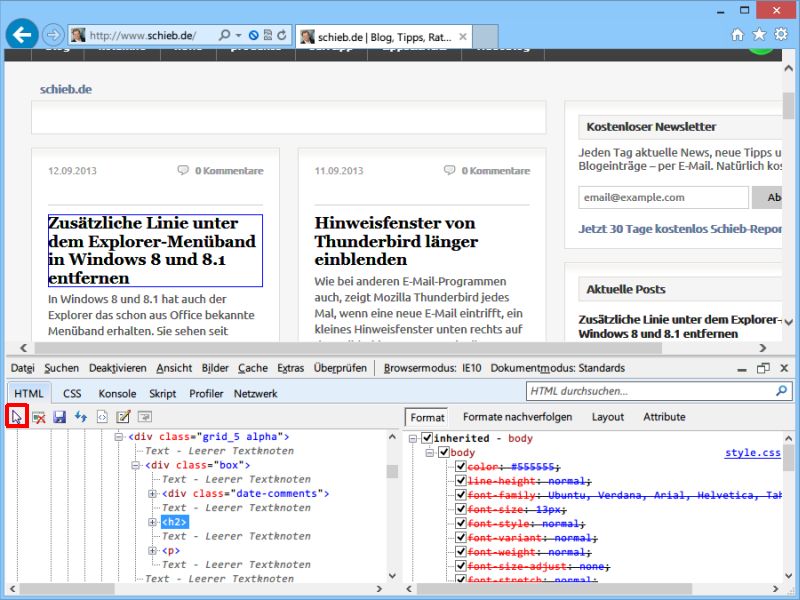This screenshot has width=800, height=600.
Task: Go back with the blue back arrow
Action: point(22,35)
